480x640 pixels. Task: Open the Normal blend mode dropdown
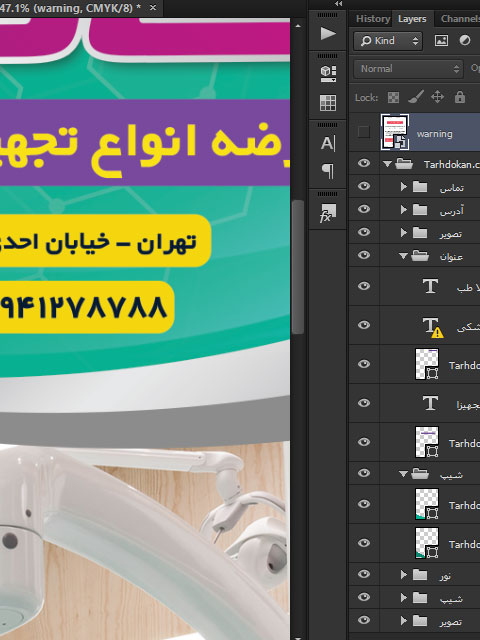pos(408,69)
